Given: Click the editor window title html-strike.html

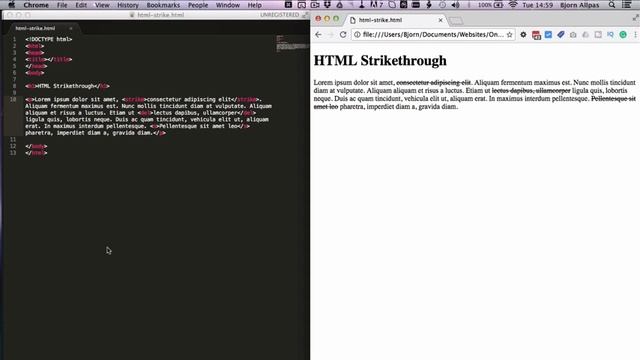Looking at the screenshot, I should pos(160,15).
